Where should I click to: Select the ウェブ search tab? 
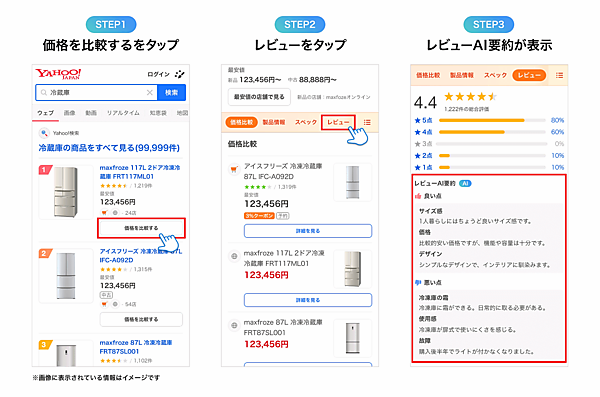(x=45, y=113)
